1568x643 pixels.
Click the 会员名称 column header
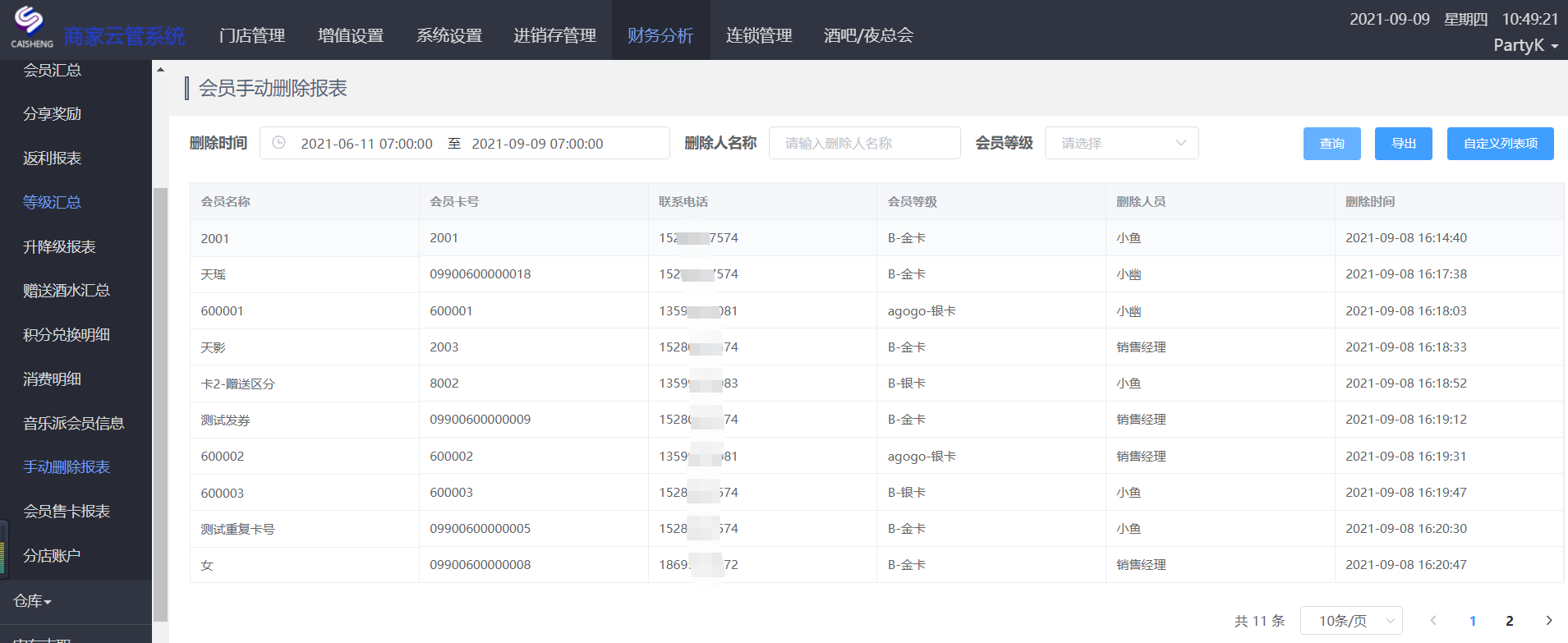pyautogui.click(x=226, y=201)
